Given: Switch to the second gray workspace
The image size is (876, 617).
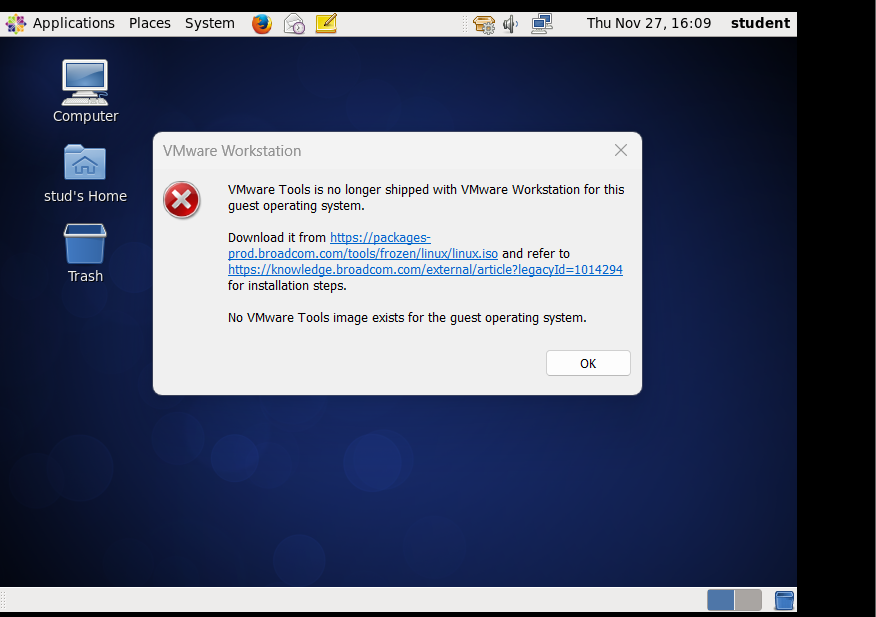Looking at the screenshot, I should click(748, 600).
